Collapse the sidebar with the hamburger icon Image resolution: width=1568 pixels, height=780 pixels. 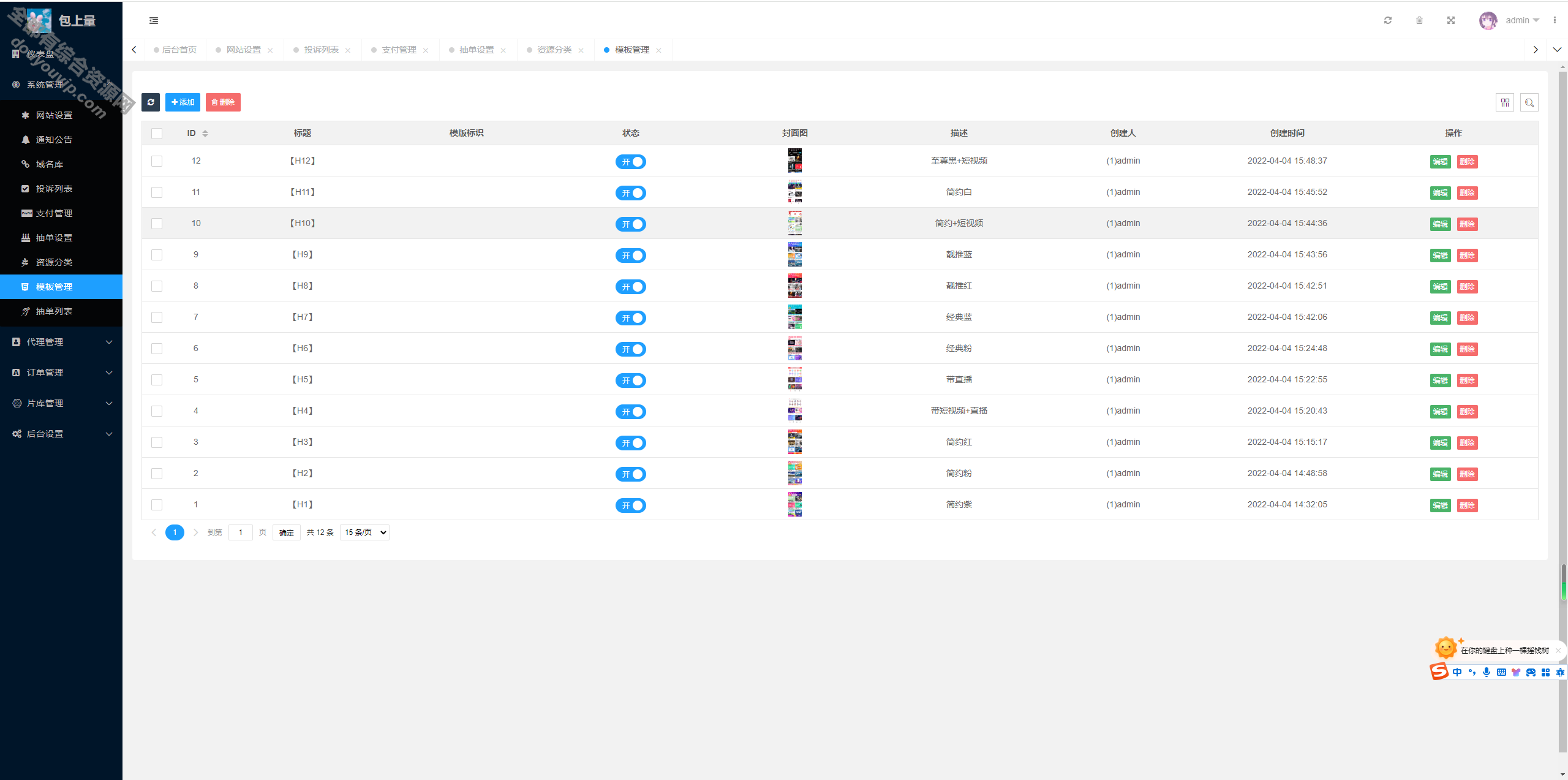tap(154, 21)
